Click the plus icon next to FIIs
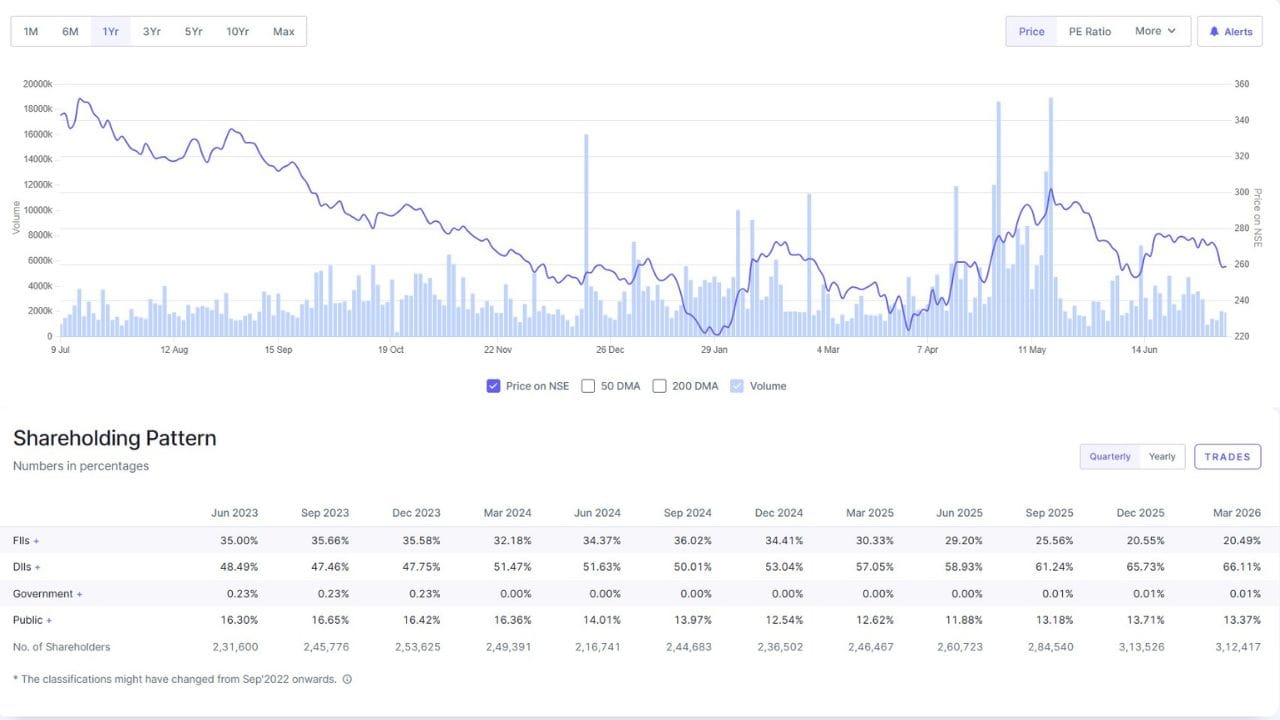Image resolution: width=1280 pixels, height=720 pixels. (x=37, y=541)
